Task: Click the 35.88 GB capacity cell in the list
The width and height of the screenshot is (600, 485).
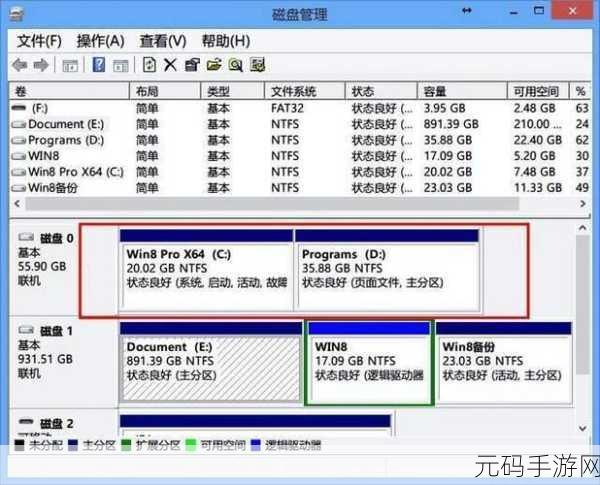Action: coord(448,140)
